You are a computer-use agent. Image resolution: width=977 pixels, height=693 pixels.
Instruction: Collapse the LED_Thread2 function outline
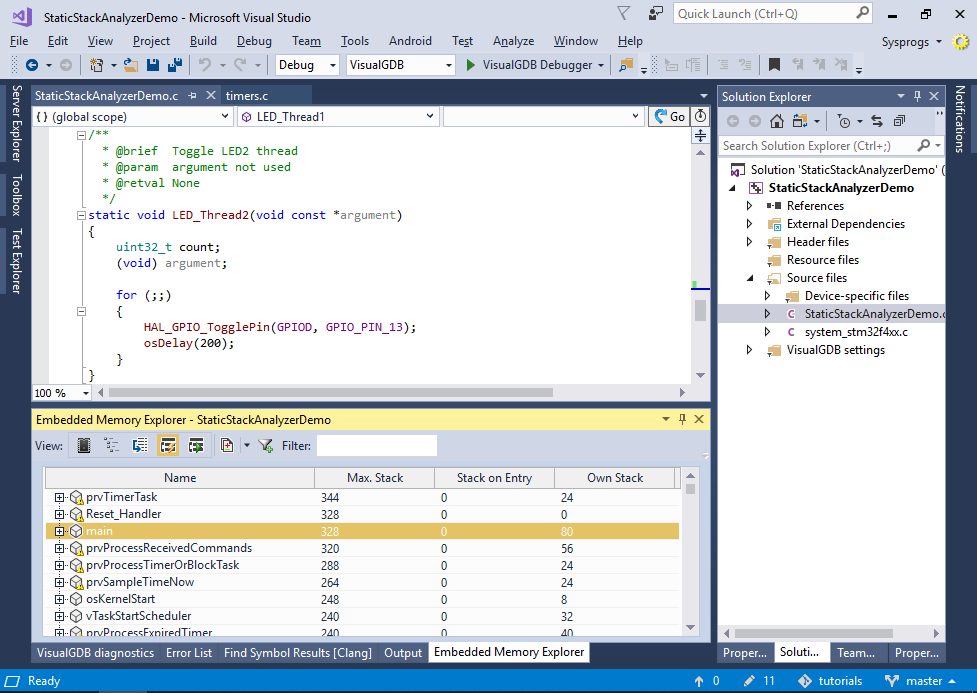pyautogui.click(x=81, y=215)
